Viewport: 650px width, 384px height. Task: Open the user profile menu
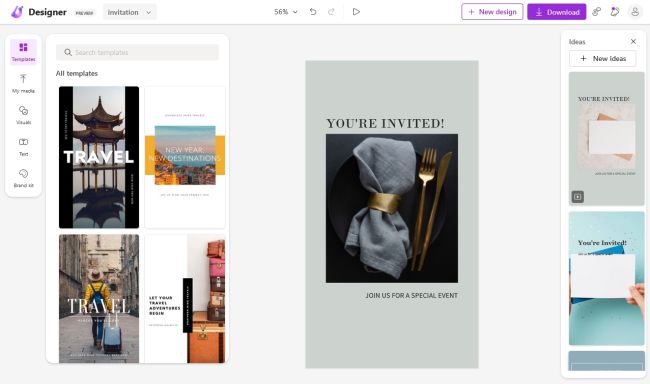[635, 12]
